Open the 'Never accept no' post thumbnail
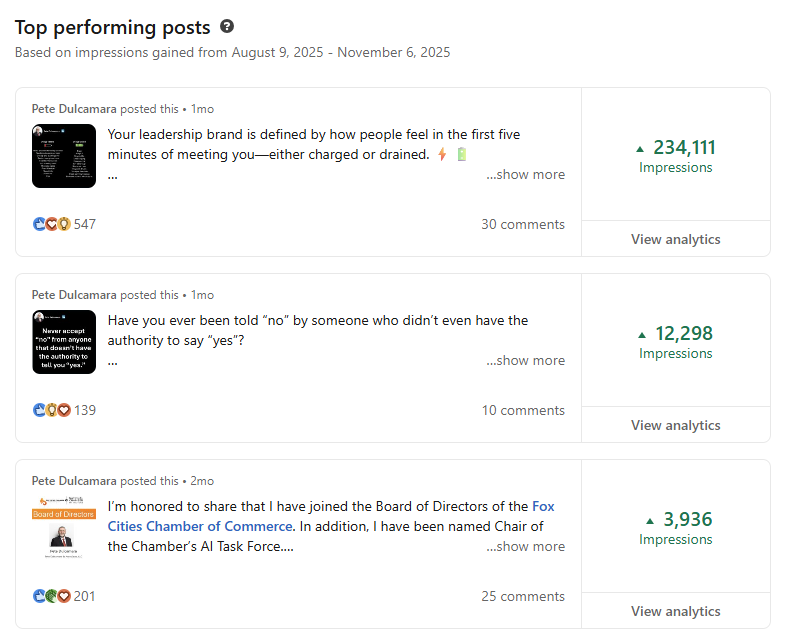Viewport: 789px width, 638px height. pos(64,342)
